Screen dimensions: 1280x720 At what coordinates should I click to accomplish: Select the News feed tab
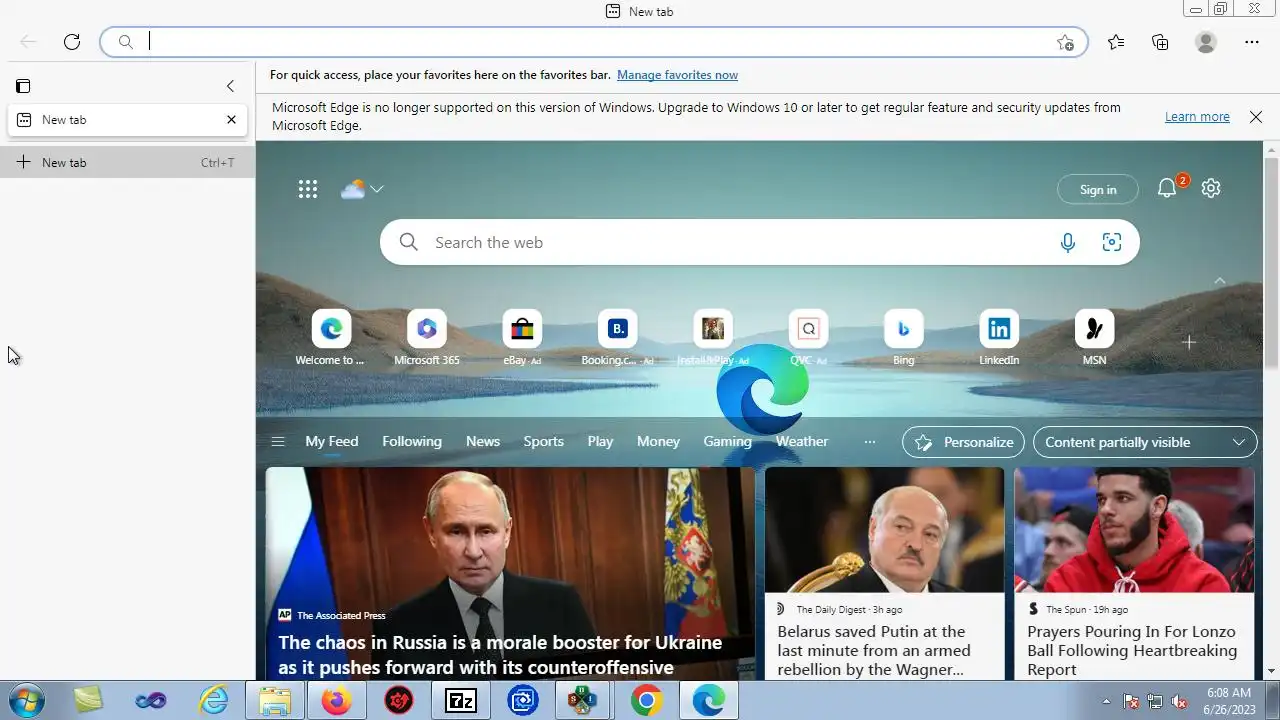483,441
